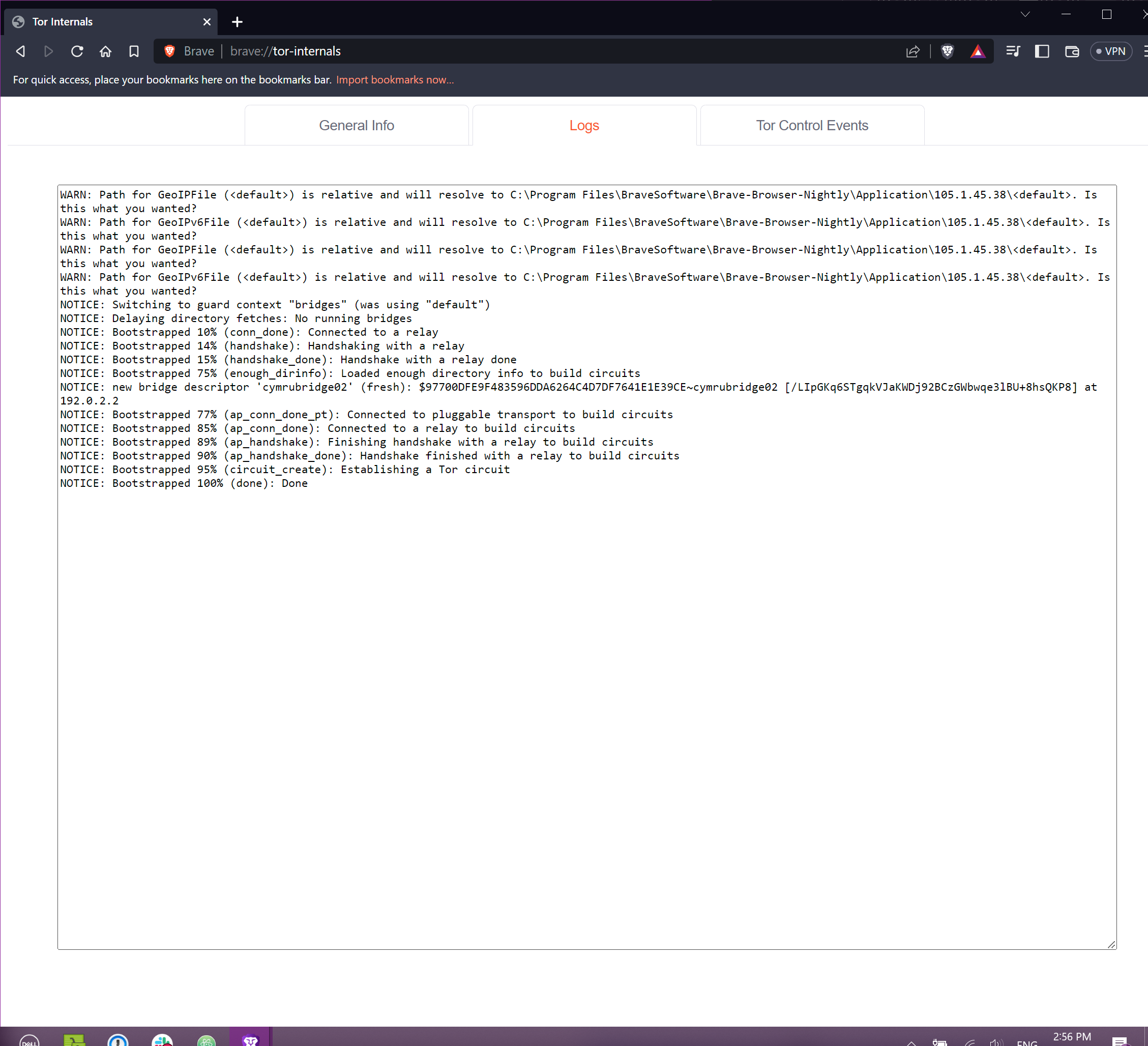Image resolution: width=1148 pixels, height=1046 pixels.
Task: Open the media playback control
Action: [x=1013, y=51]
